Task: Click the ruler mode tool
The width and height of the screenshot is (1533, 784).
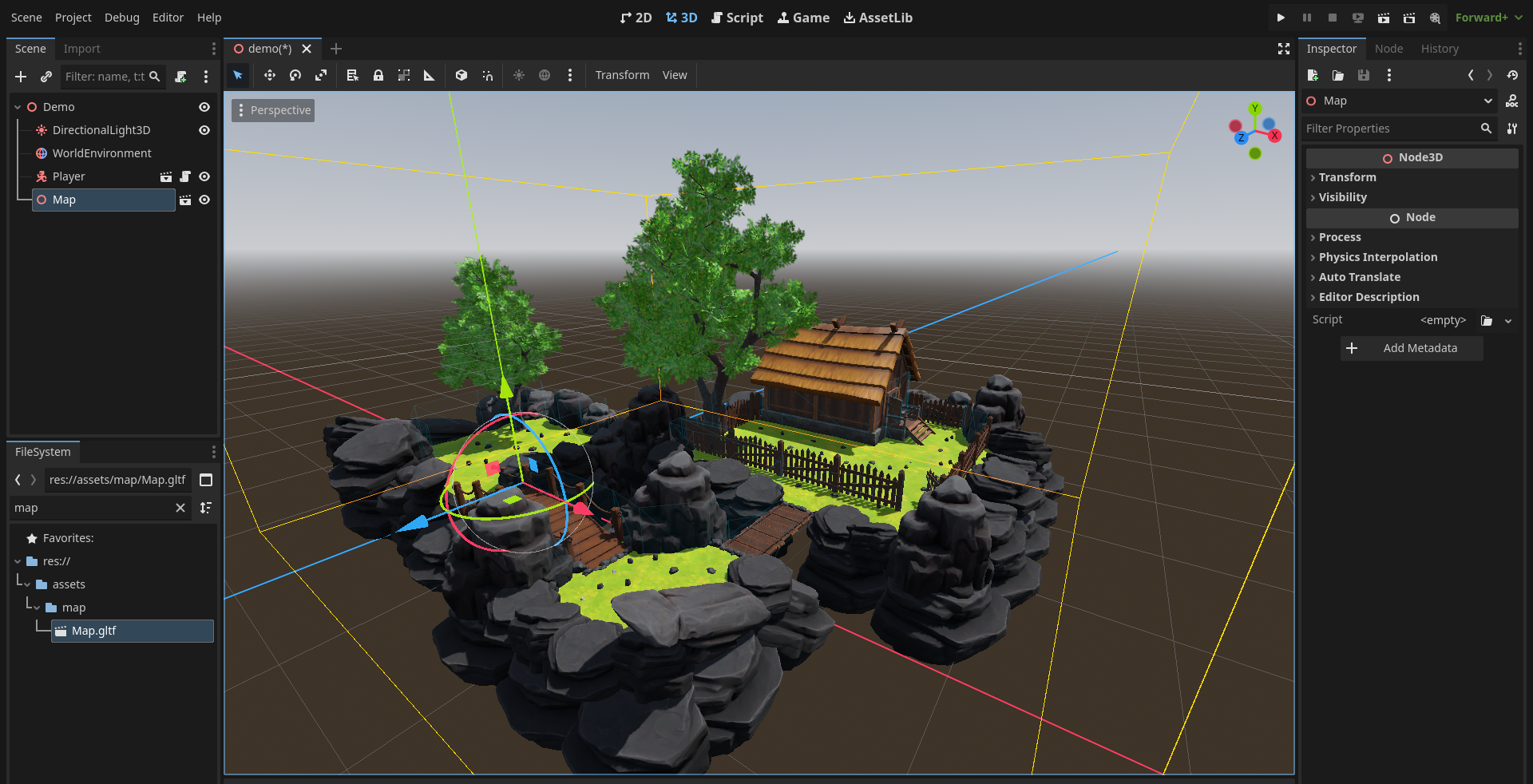Action: (430, 75)
